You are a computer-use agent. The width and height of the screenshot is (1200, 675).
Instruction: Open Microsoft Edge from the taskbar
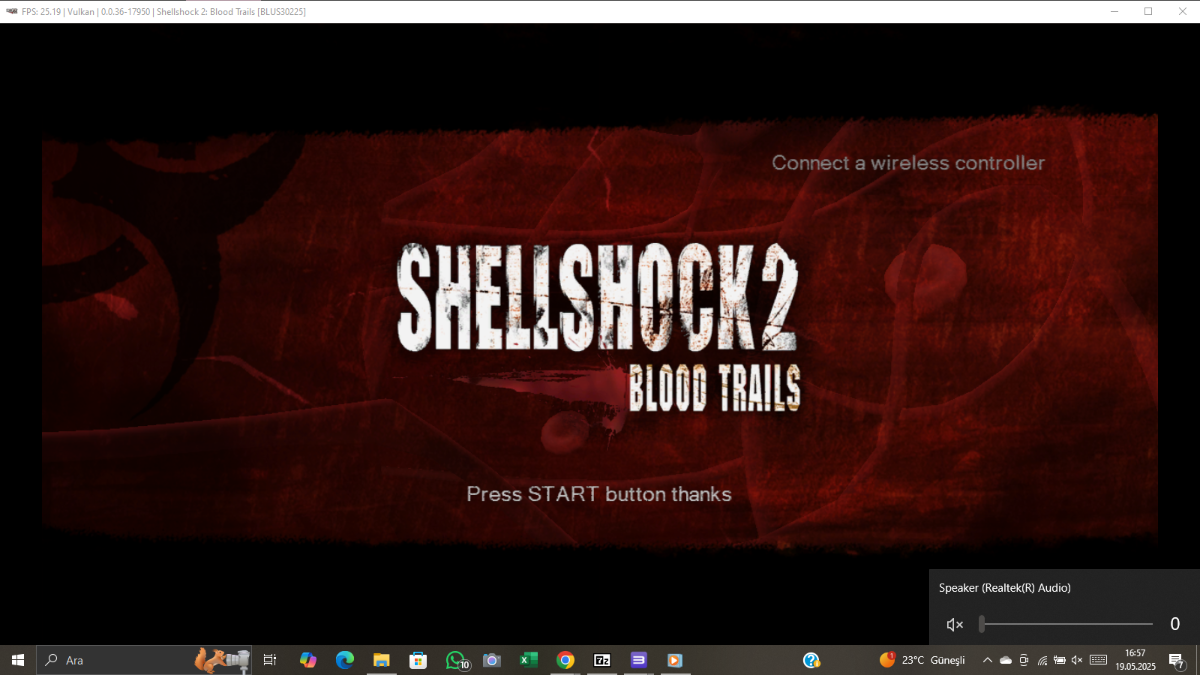[x=345, y=660]
